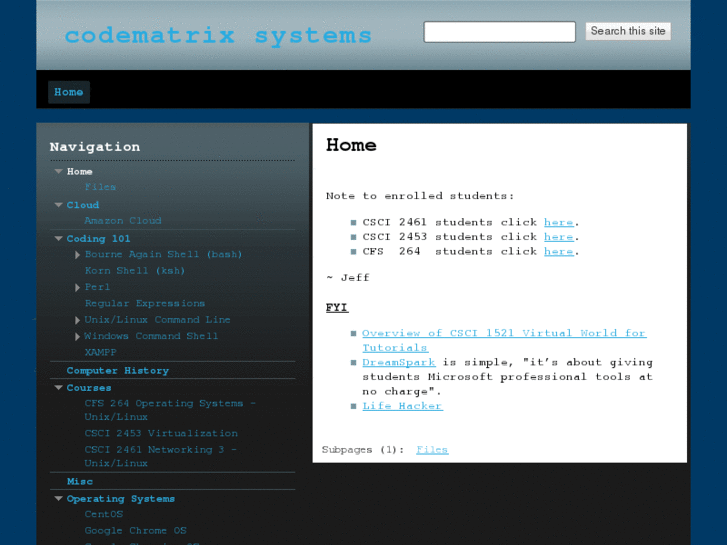727x545 pixels.
Task: Open the Life Hacker link
Action: pyautogui.click(x=402, y=406)
